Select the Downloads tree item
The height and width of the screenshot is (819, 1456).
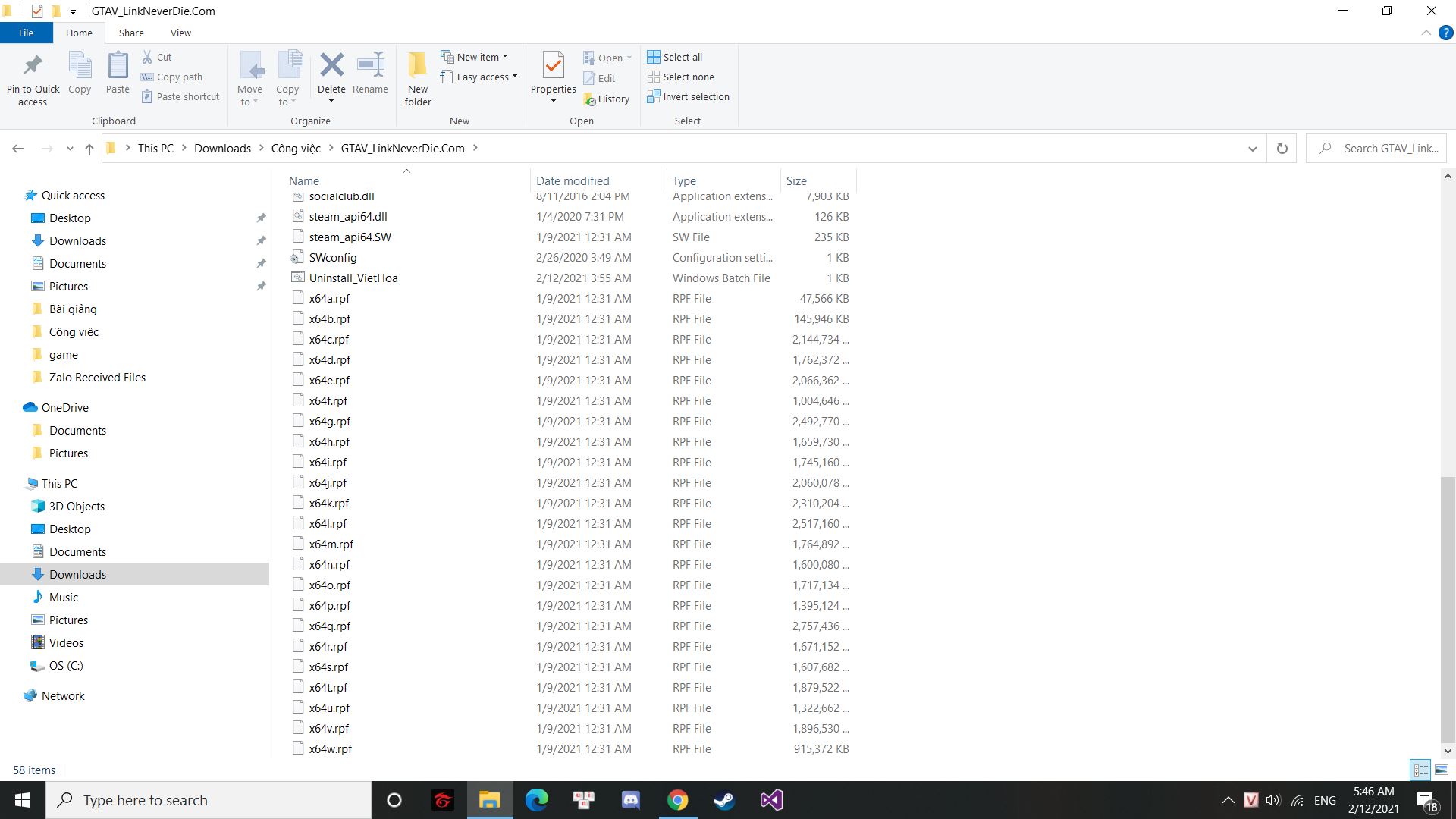[78, 574]
